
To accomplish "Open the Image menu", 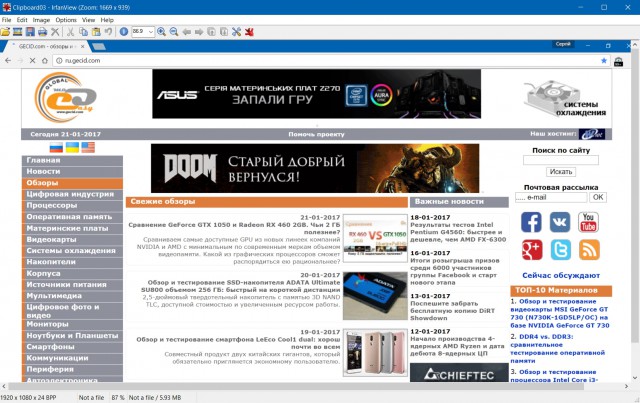I will 41,20.
